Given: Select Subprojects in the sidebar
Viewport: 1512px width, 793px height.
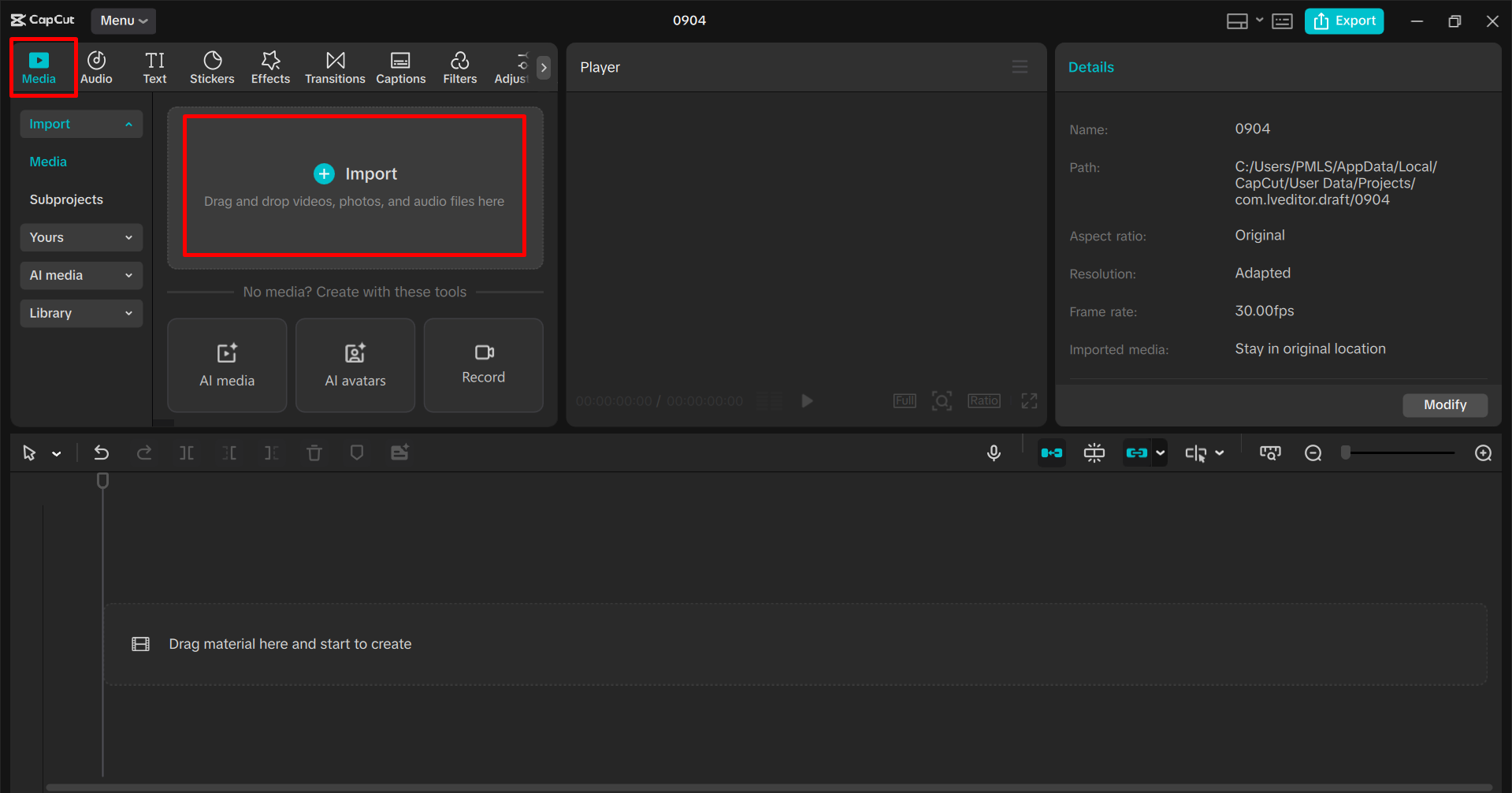Looking at the screenshot, I should (66, 199).
